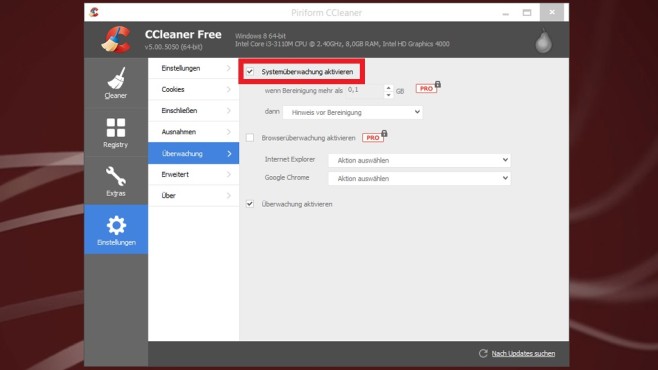Open the Einschließen settings page
Viewport: 658px width, 370px height.
pos(193,111)
